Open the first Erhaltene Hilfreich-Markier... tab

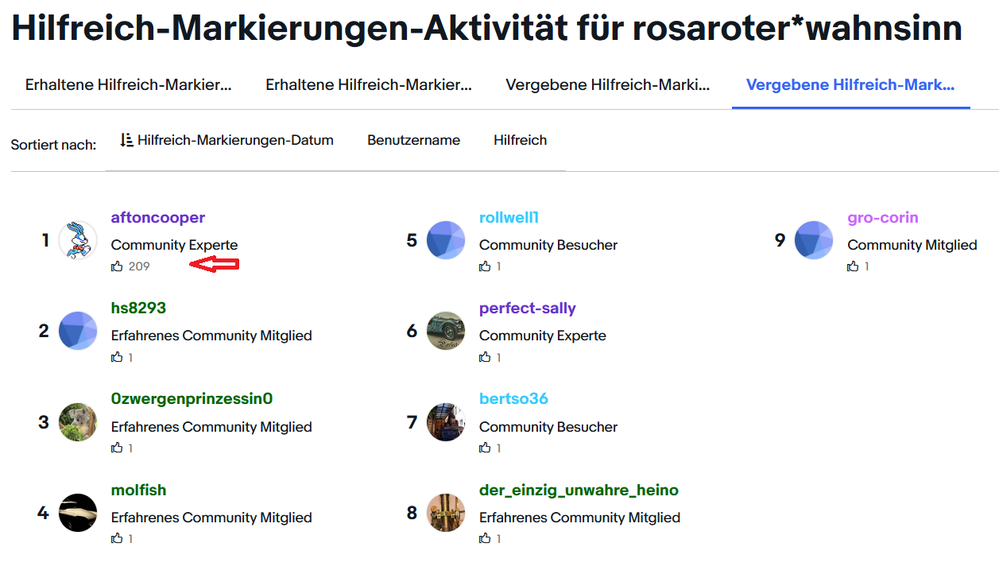[128, 85]
